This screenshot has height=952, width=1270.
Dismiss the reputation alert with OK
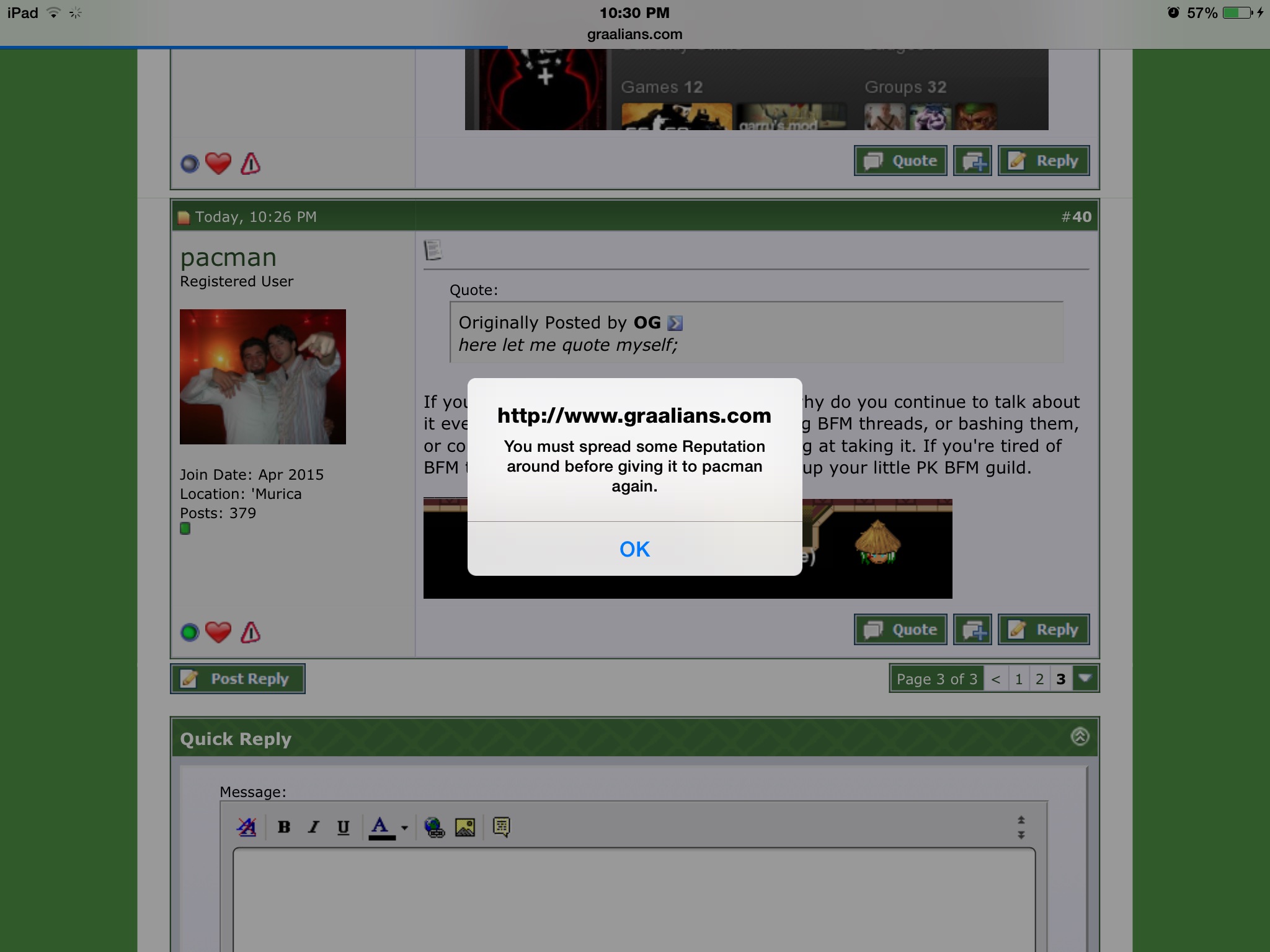point(634,549)
